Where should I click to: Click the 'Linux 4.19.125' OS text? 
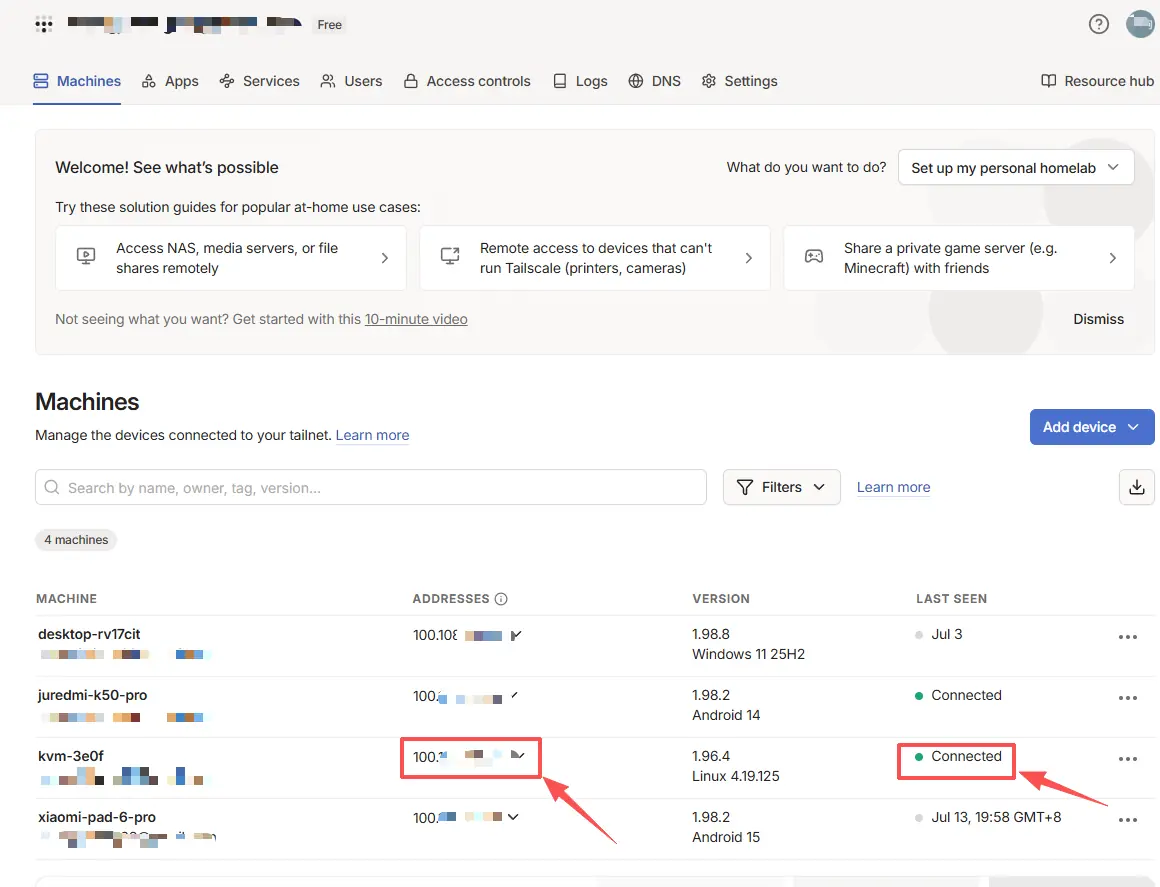point(736,777)
